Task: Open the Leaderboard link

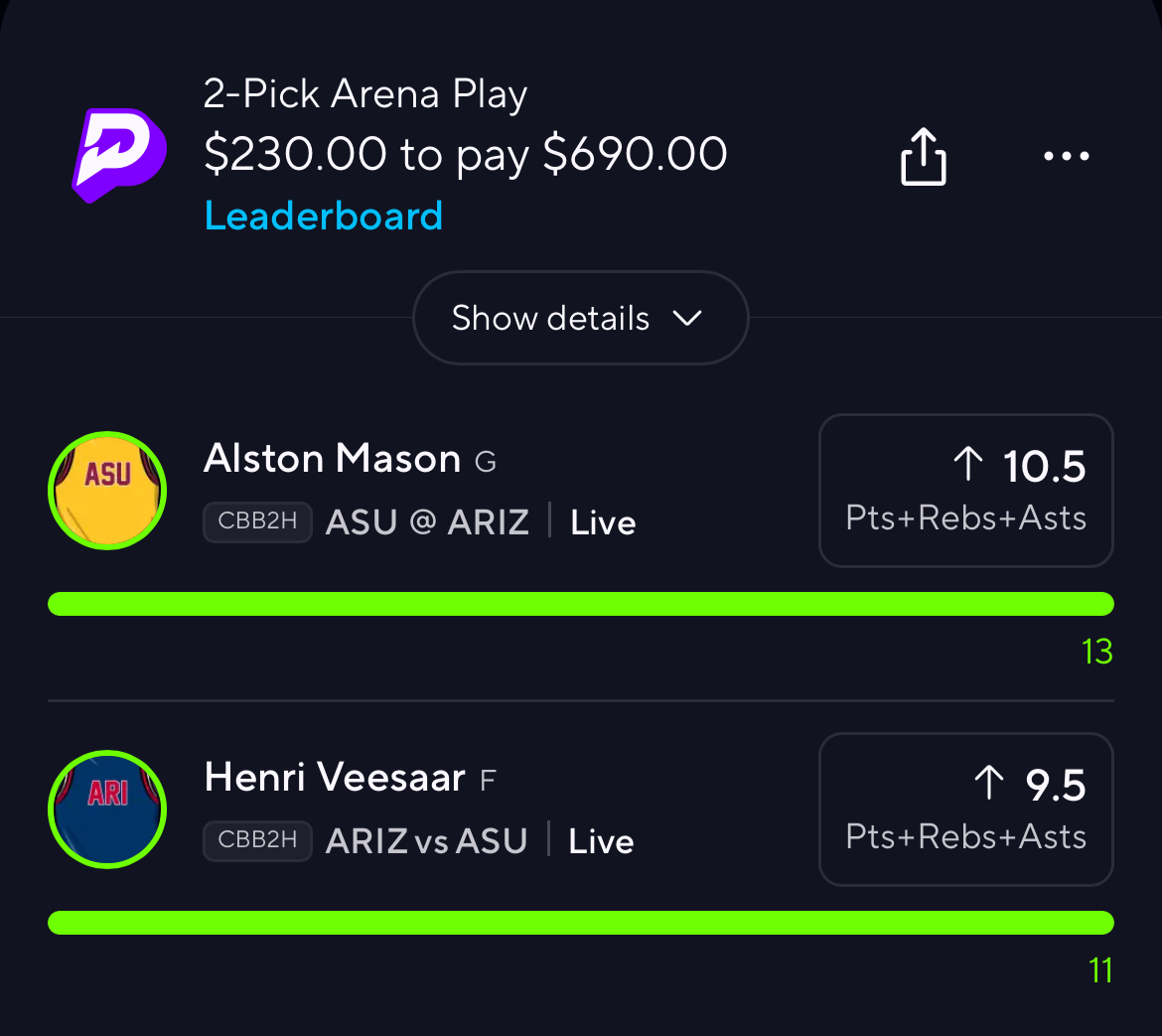Action: (323, 217)
